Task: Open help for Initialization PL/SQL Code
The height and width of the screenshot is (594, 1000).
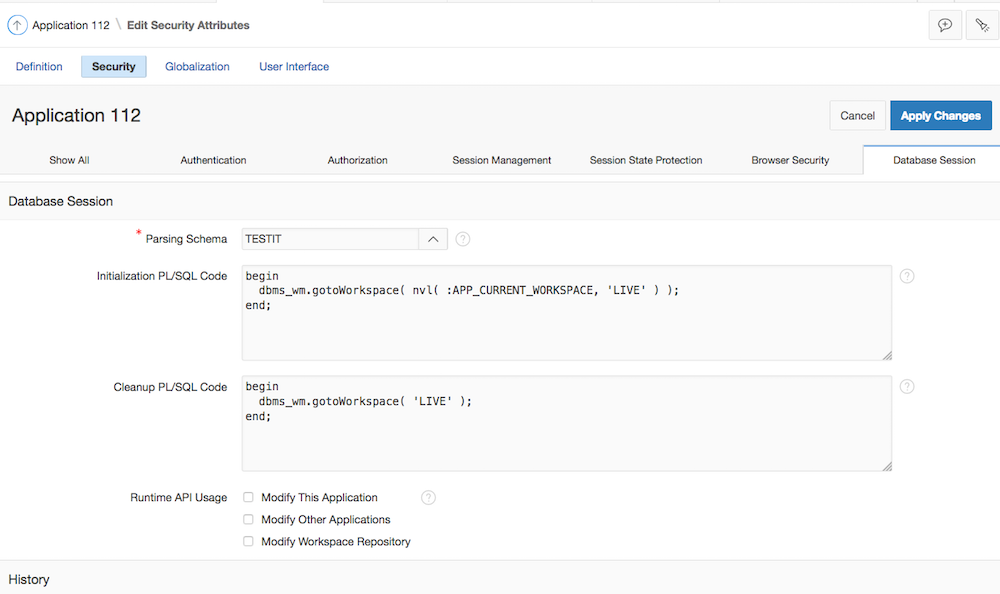Action: coord(907,276)
